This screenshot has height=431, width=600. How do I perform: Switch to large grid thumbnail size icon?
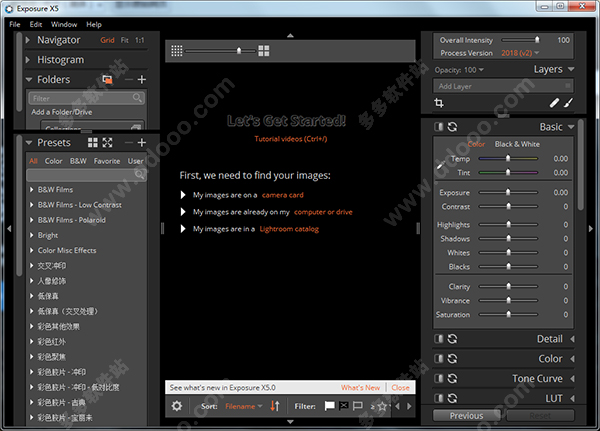point(264,51)
